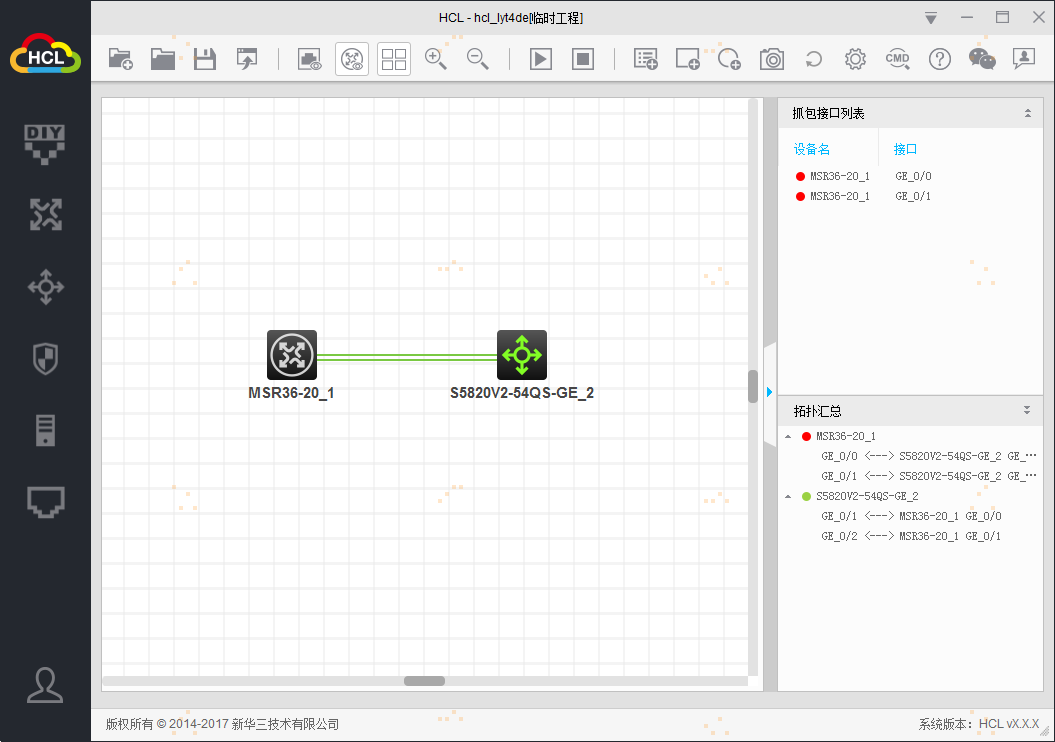
Task: Select GE_0/0 link under MSR36-20_1
Action: click(x=929, y=456)
